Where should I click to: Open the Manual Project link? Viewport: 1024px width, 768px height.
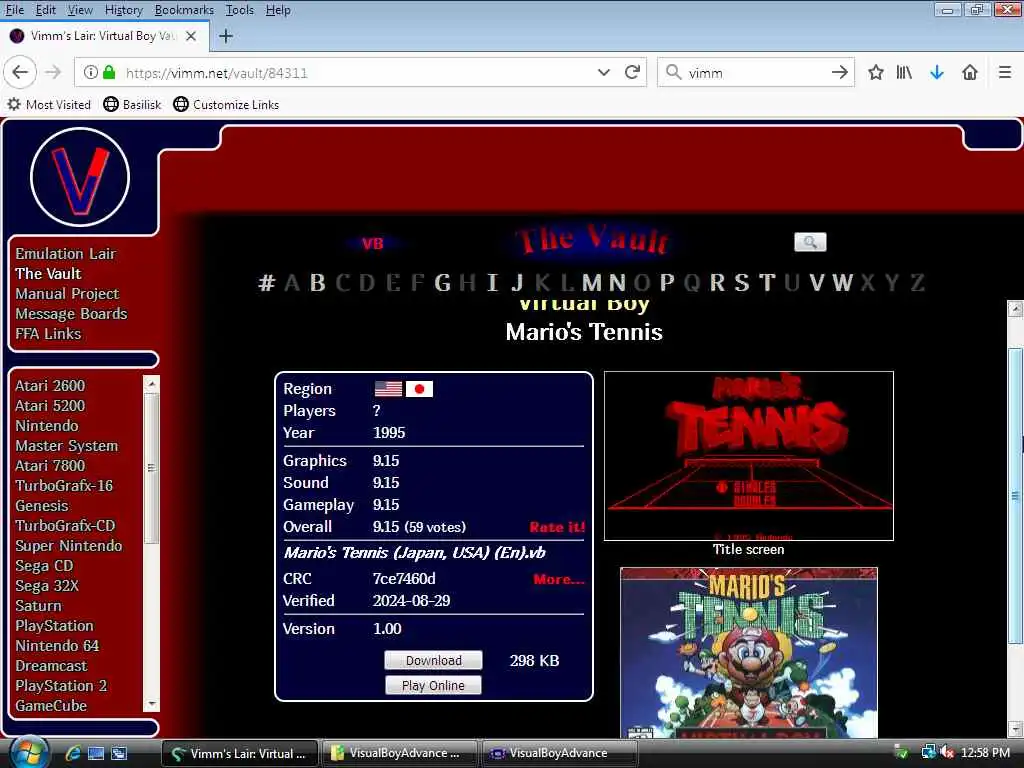tap(67, 294)
